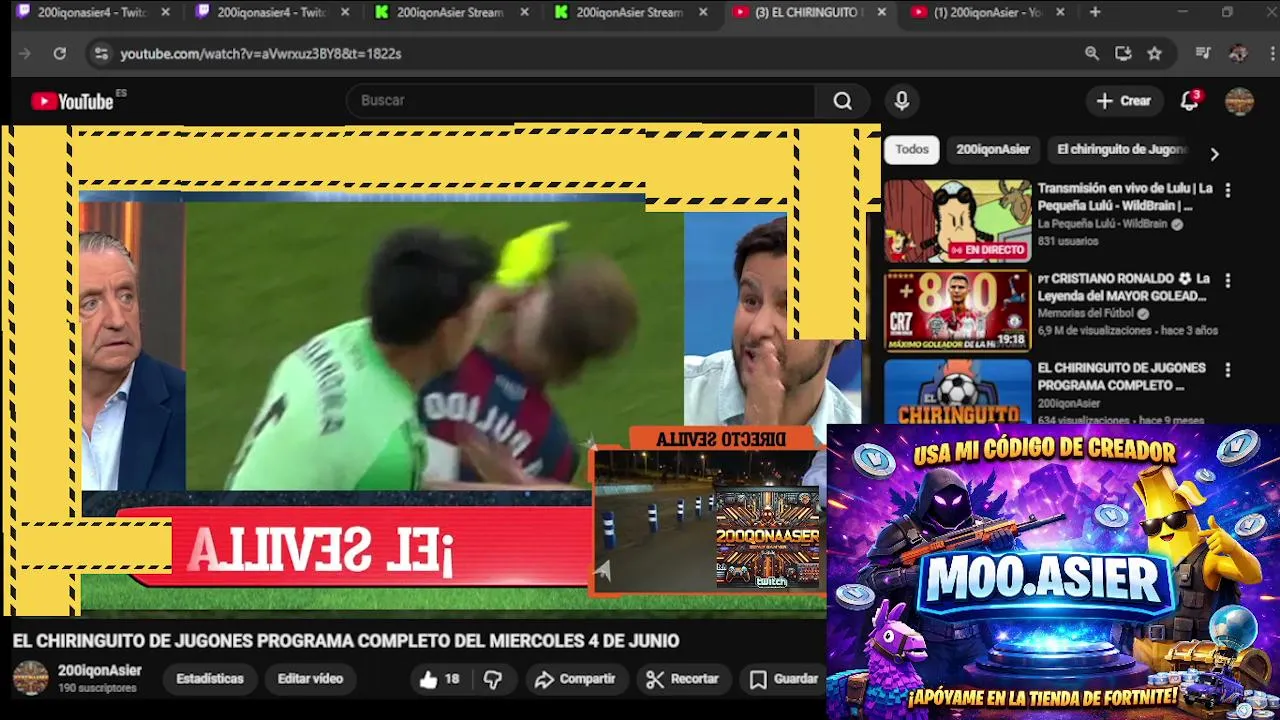The image size is (1280, 720).
Task: Click the '190 suscriptores' text
Action: coord(97,688)
